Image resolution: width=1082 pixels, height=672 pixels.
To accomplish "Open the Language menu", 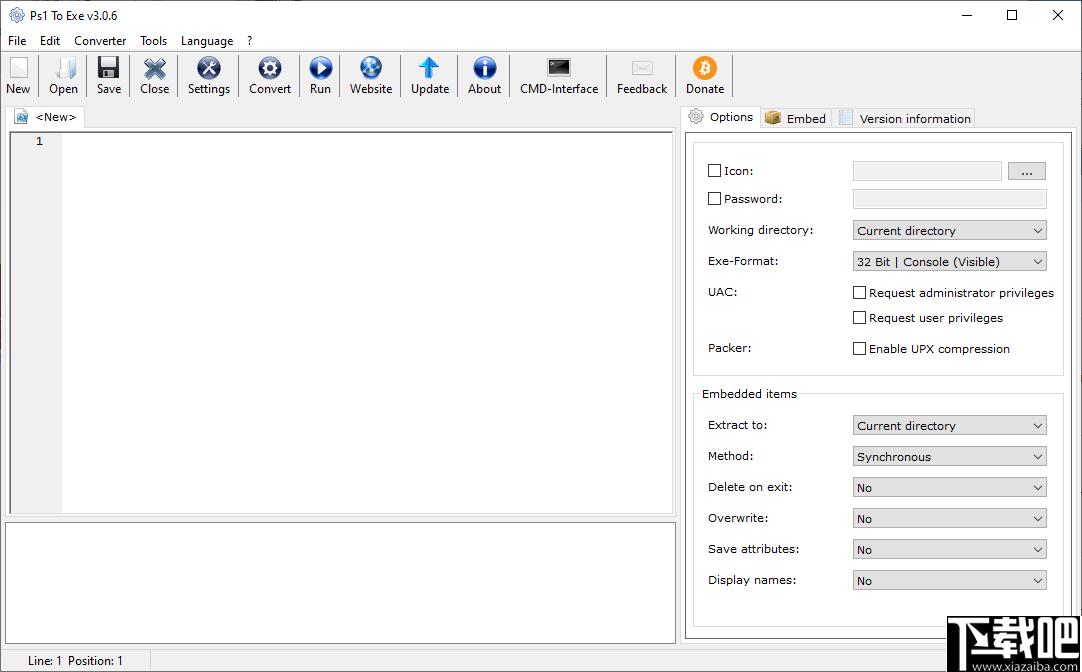I will point(207,41).
